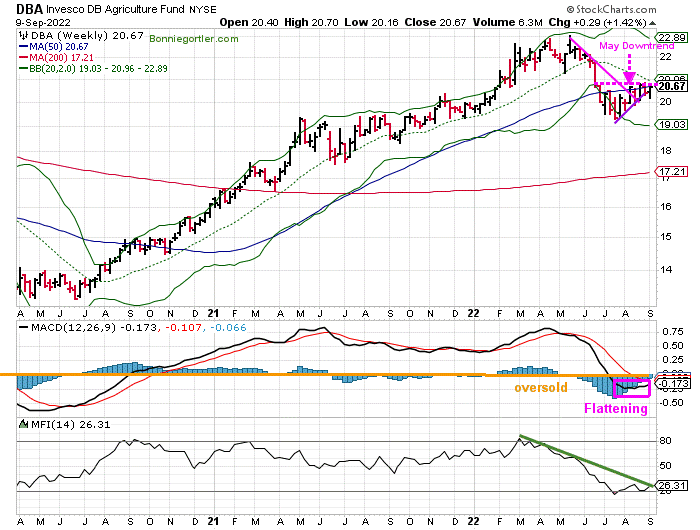Click the Chg +0.29 (+1.42%) value
The width and height of the screenshot is (700, 530).
[x=597, y=22]
